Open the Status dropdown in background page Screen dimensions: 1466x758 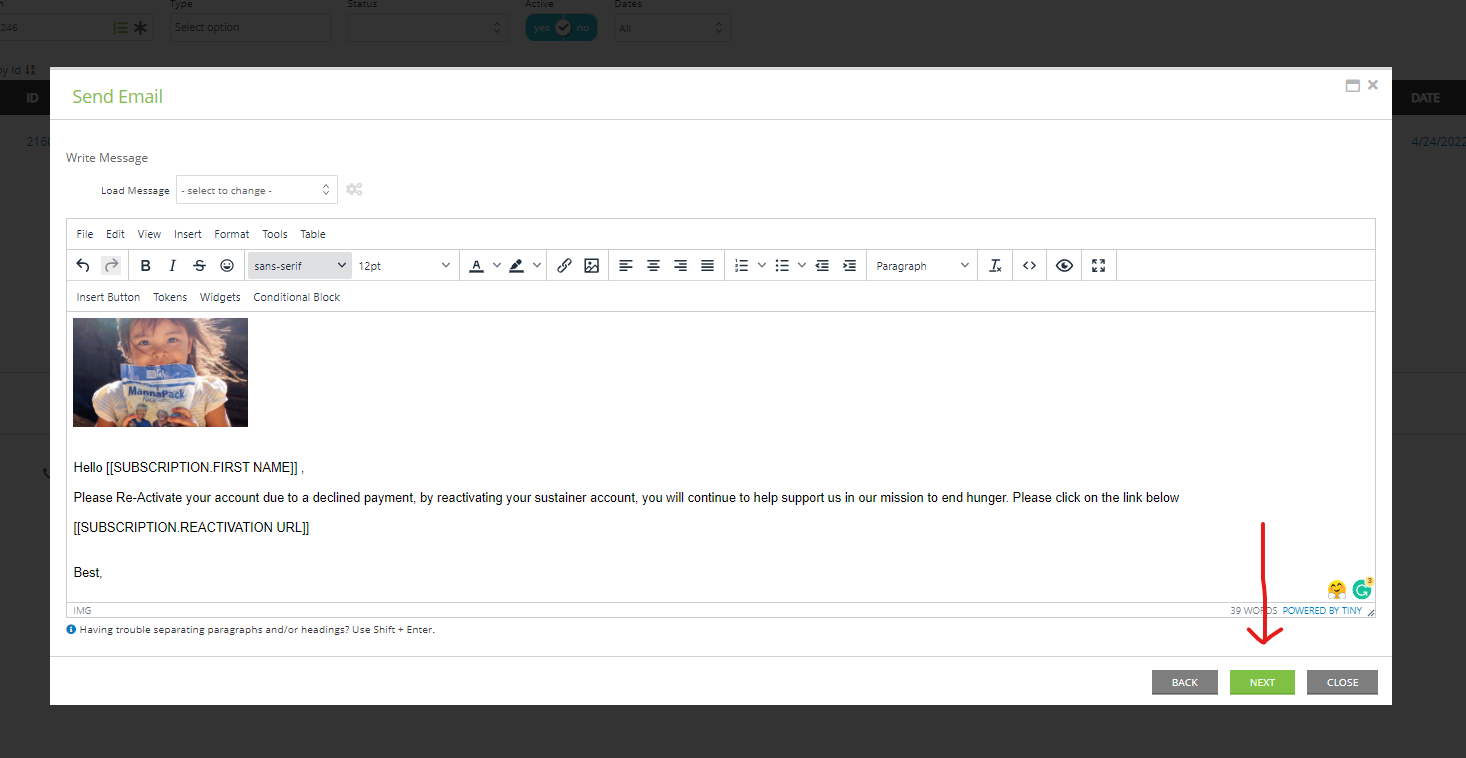[x=428, y=28]
